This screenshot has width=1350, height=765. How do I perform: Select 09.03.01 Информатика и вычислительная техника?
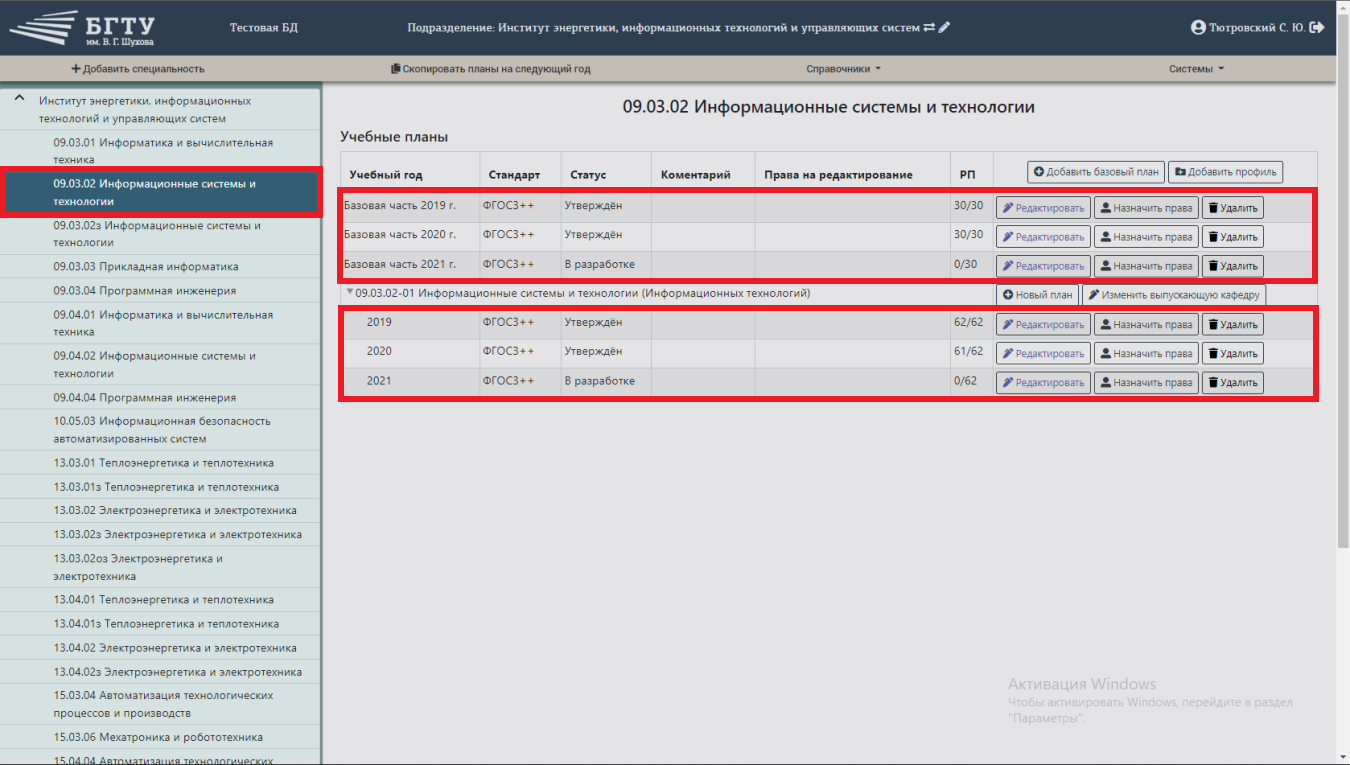160,151
